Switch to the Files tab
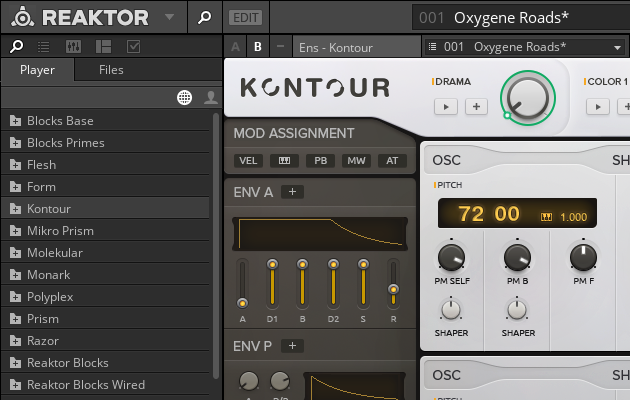Viewport: 630px width, 400px height. coord(111,70)
